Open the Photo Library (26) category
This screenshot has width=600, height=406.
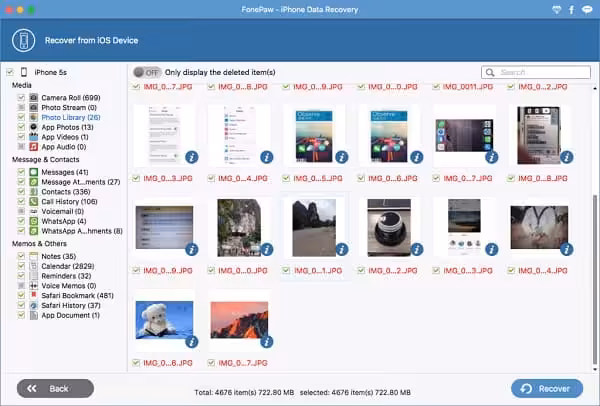click(71, 117)
